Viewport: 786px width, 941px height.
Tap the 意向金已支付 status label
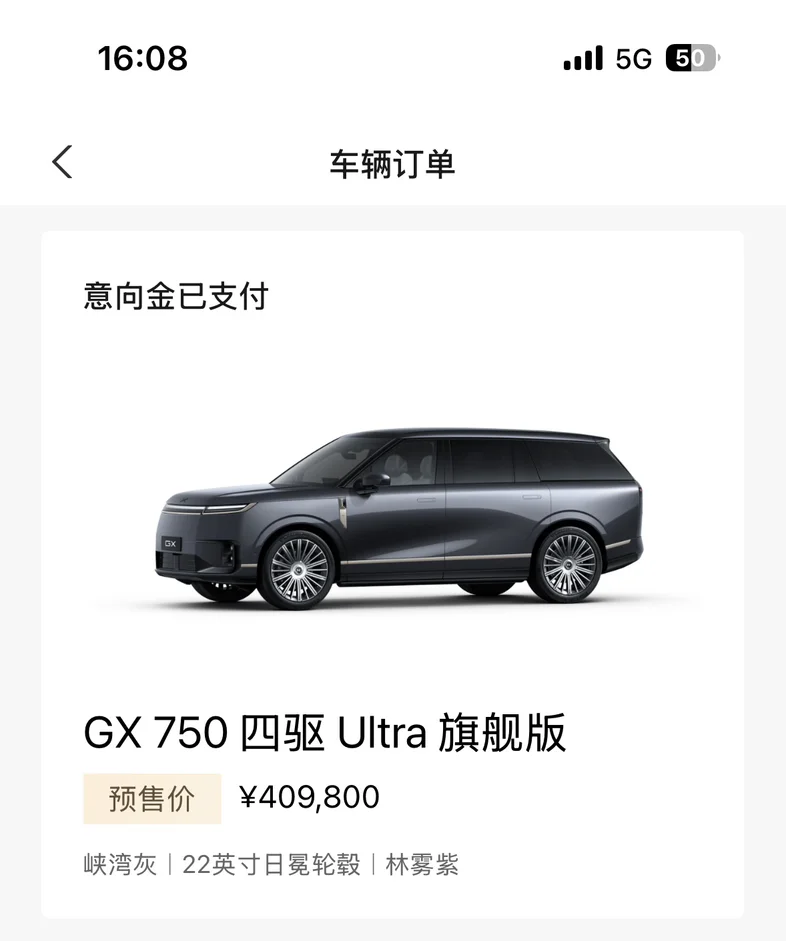coord(176,296)
